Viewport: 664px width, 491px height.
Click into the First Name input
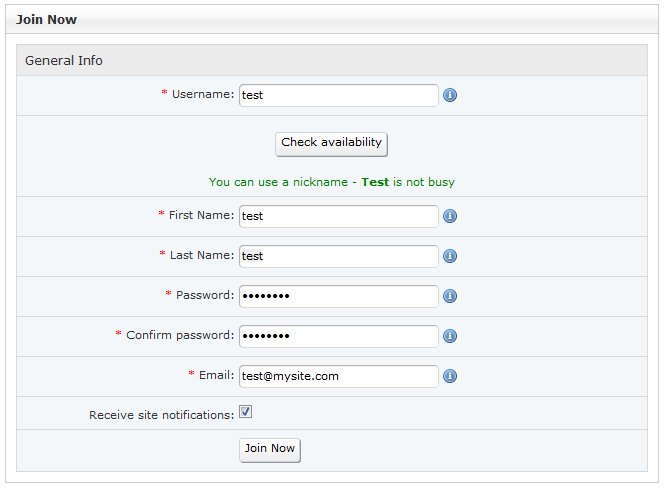coord(338,216)
